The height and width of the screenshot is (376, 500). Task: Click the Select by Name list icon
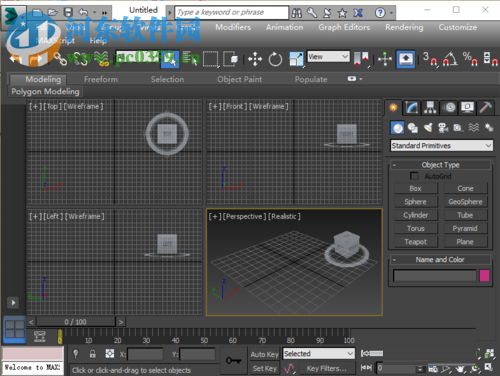tap(190, 59)
